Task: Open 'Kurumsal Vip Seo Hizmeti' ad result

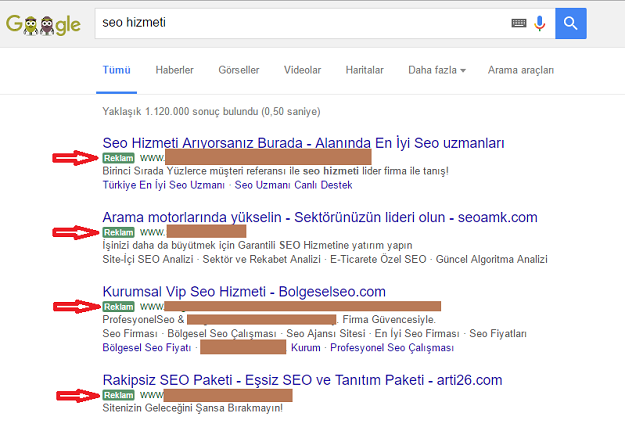Action: [x=244, y=291]
